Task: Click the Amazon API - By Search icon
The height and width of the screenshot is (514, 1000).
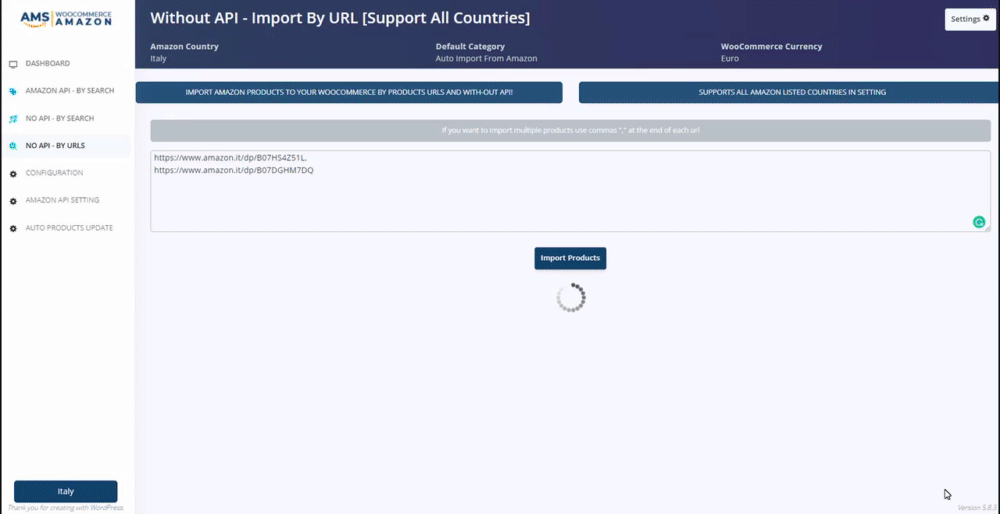Action: pos(13,92)
